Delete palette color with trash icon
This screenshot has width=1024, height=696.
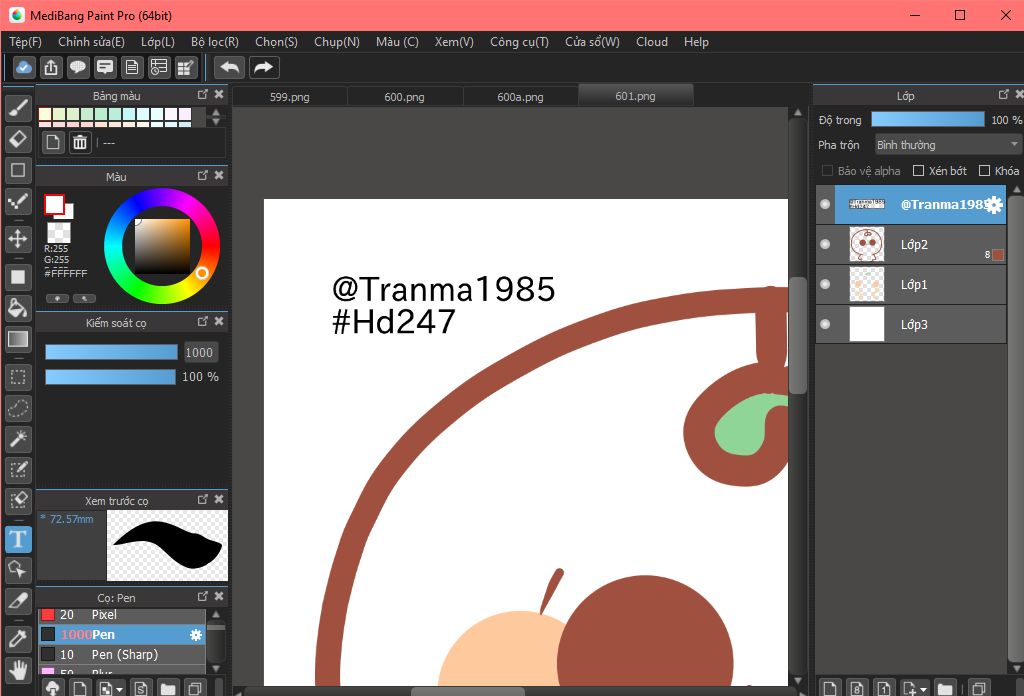[80, 142]
